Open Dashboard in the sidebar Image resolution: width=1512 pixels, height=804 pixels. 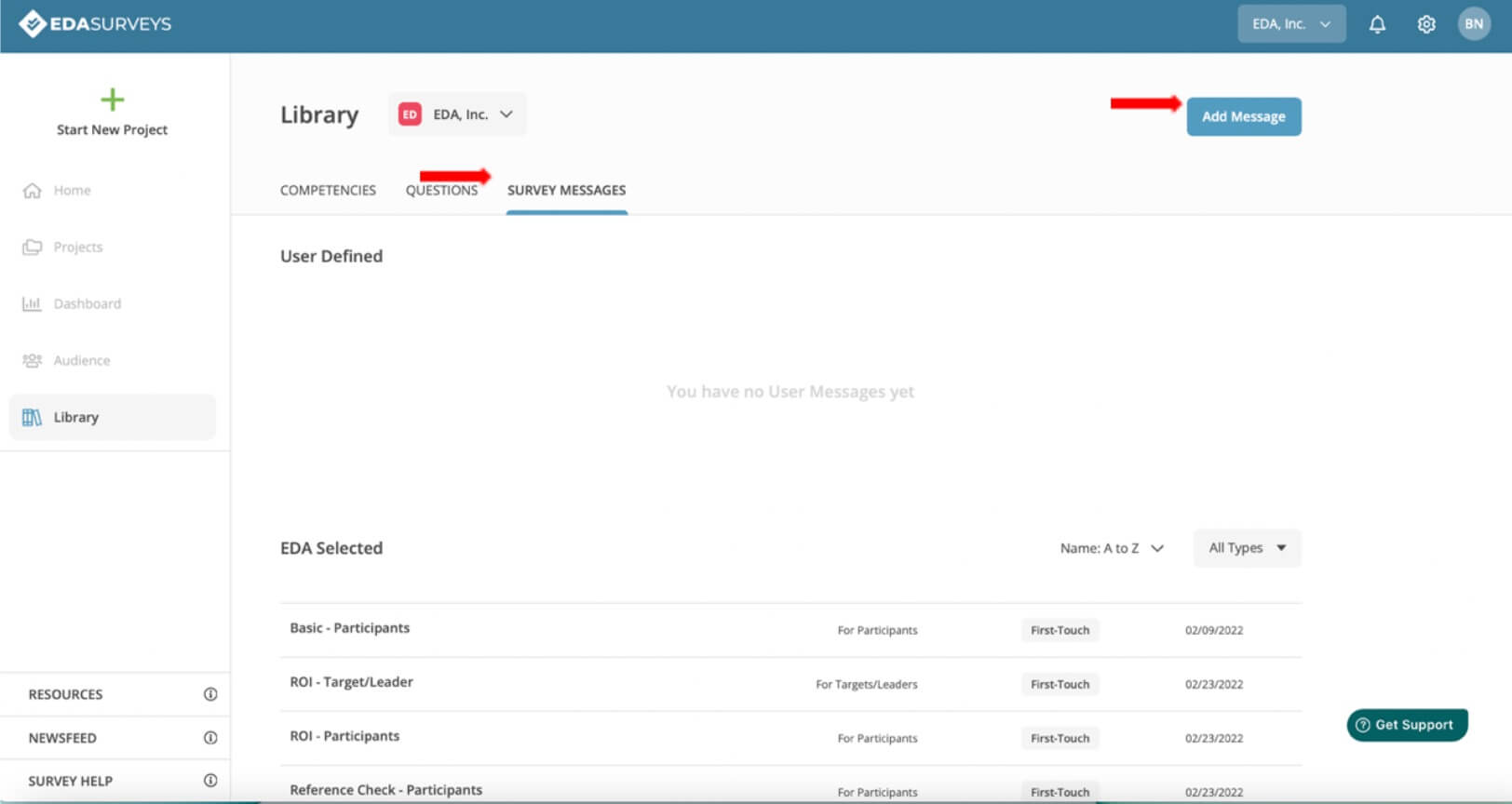pyautogui.click(x=88, y=304)
